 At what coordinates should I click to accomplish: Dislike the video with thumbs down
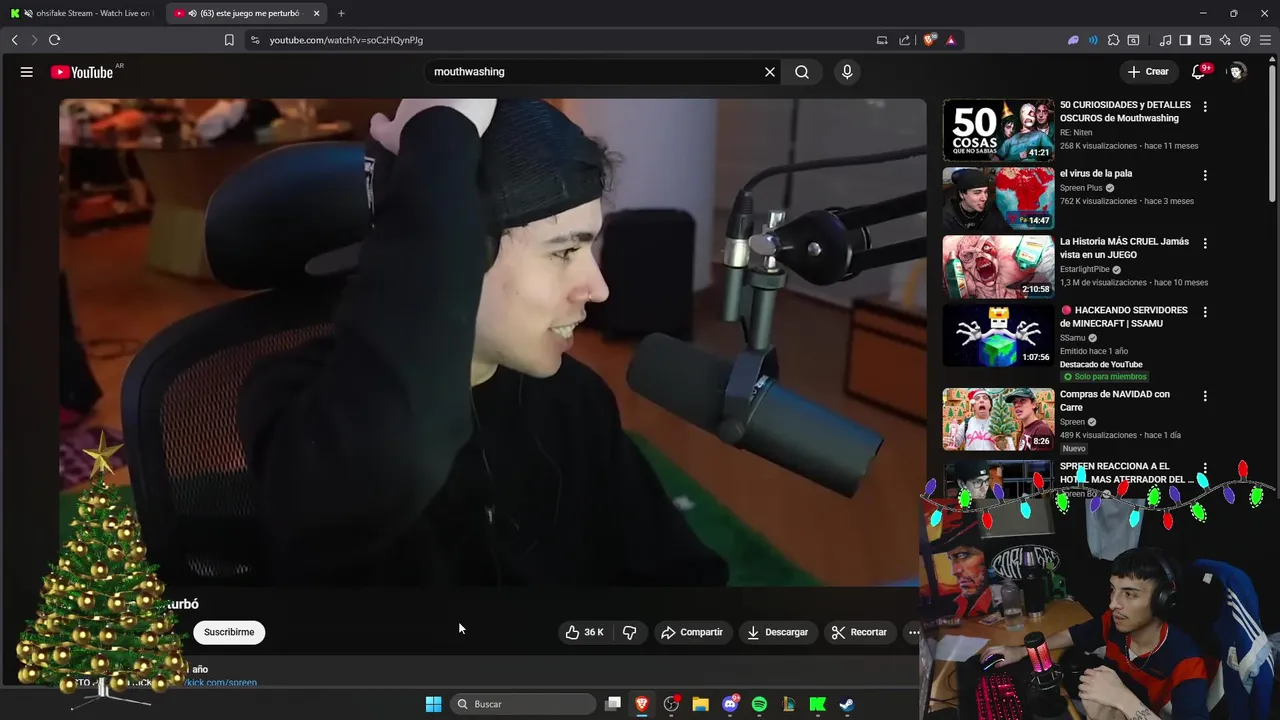[629, 632]
